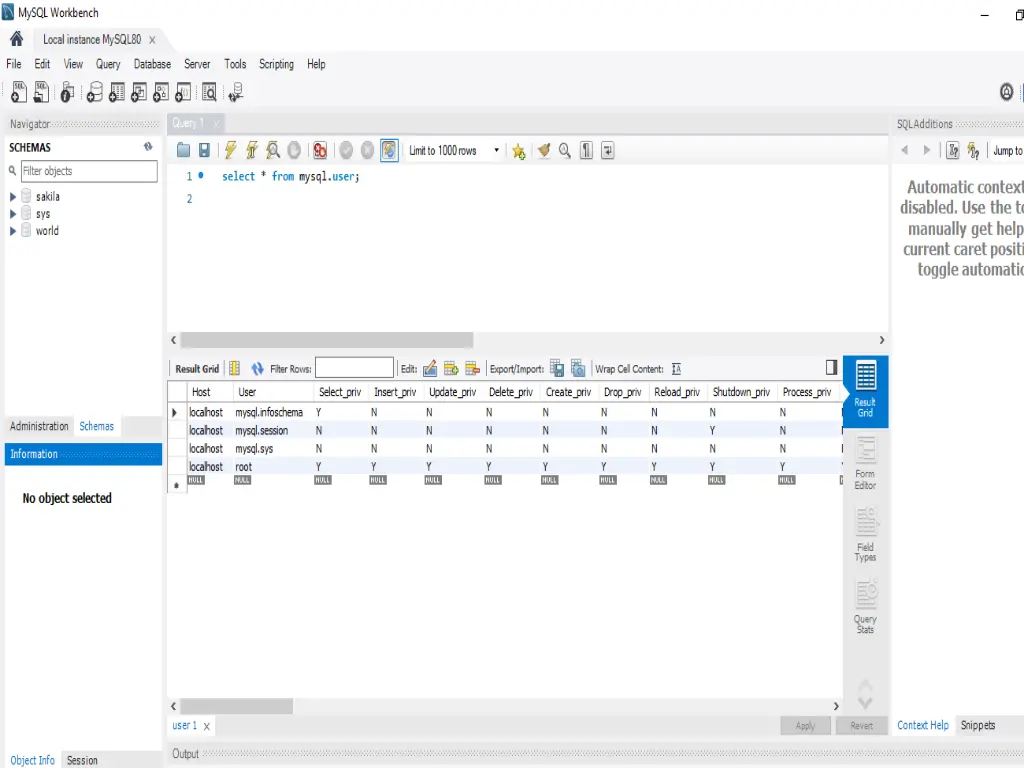This screenshot has height=768, width=1024.
Task: Create a new schema toolbar icon
Action: pos(95,92)
